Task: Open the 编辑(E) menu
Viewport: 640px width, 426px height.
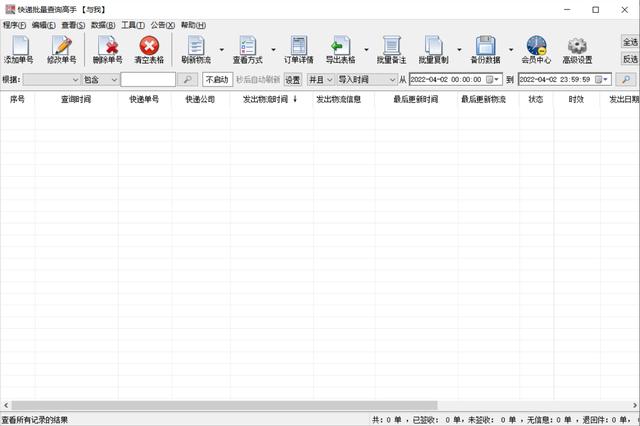Action: 44,25
